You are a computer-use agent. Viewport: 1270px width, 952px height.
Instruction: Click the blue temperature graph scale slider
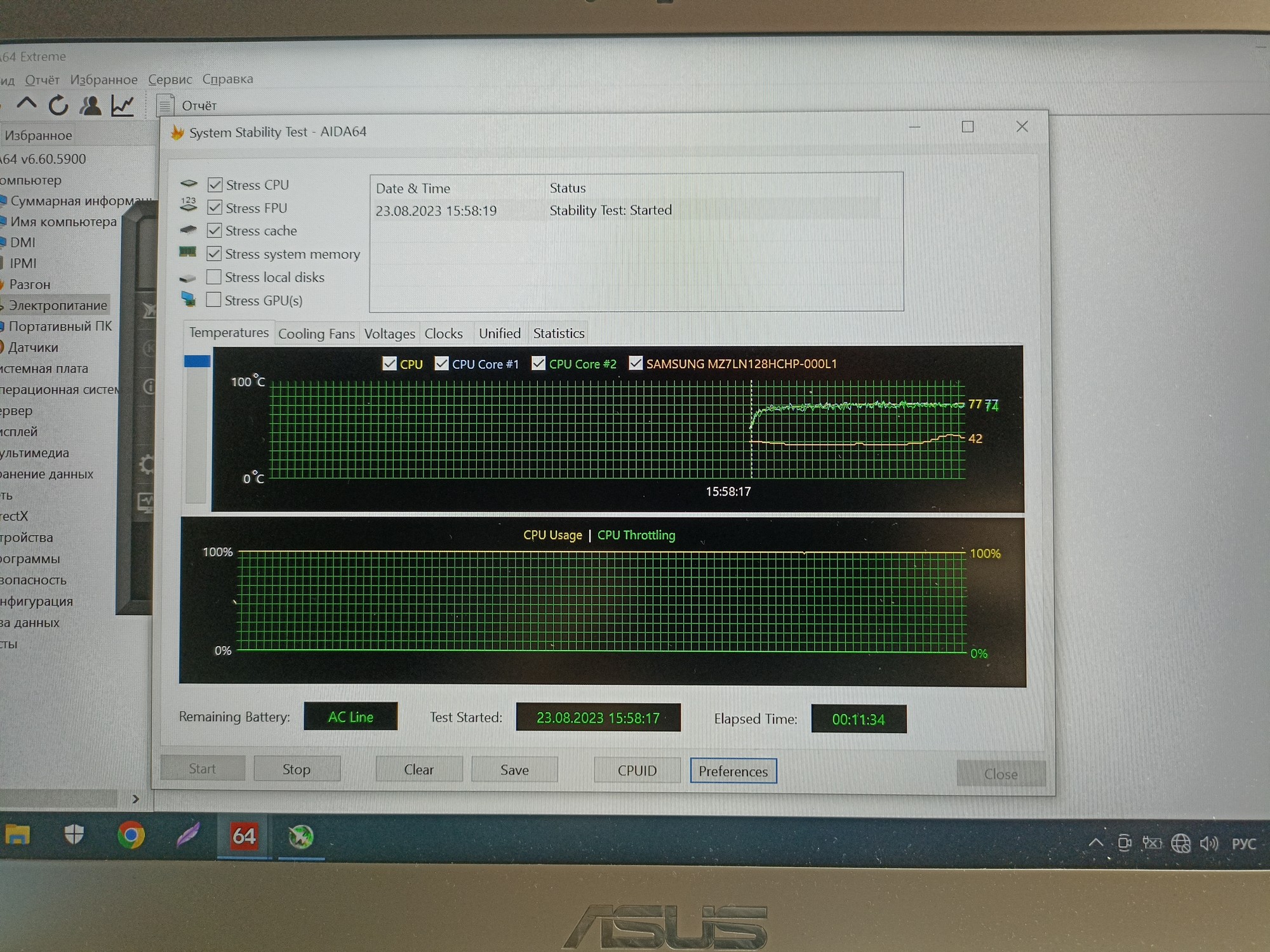pos(197,361)
